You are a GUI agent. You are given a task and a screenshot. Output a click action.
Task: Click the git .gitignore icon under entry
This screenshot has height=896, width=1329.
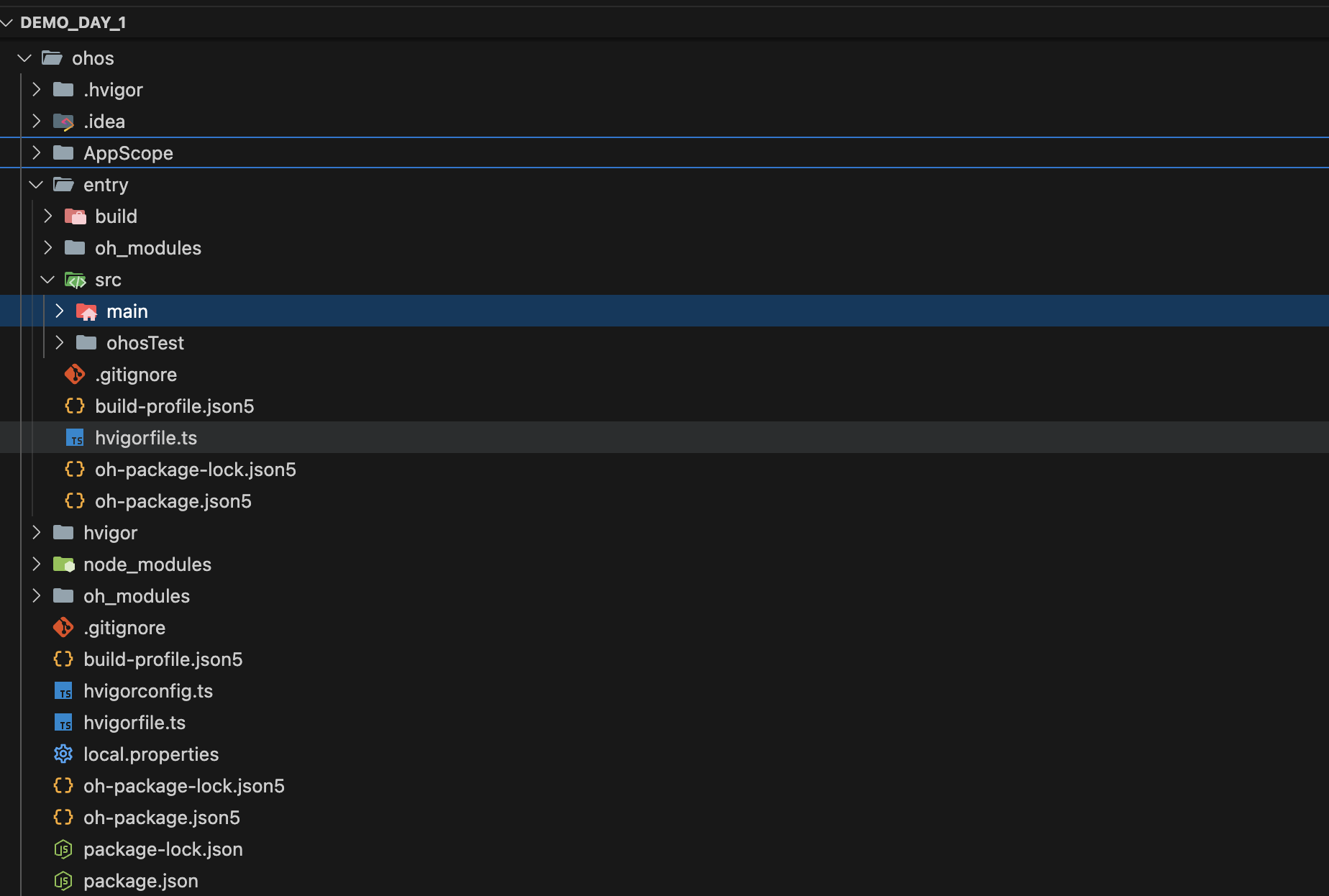point(75,374)
